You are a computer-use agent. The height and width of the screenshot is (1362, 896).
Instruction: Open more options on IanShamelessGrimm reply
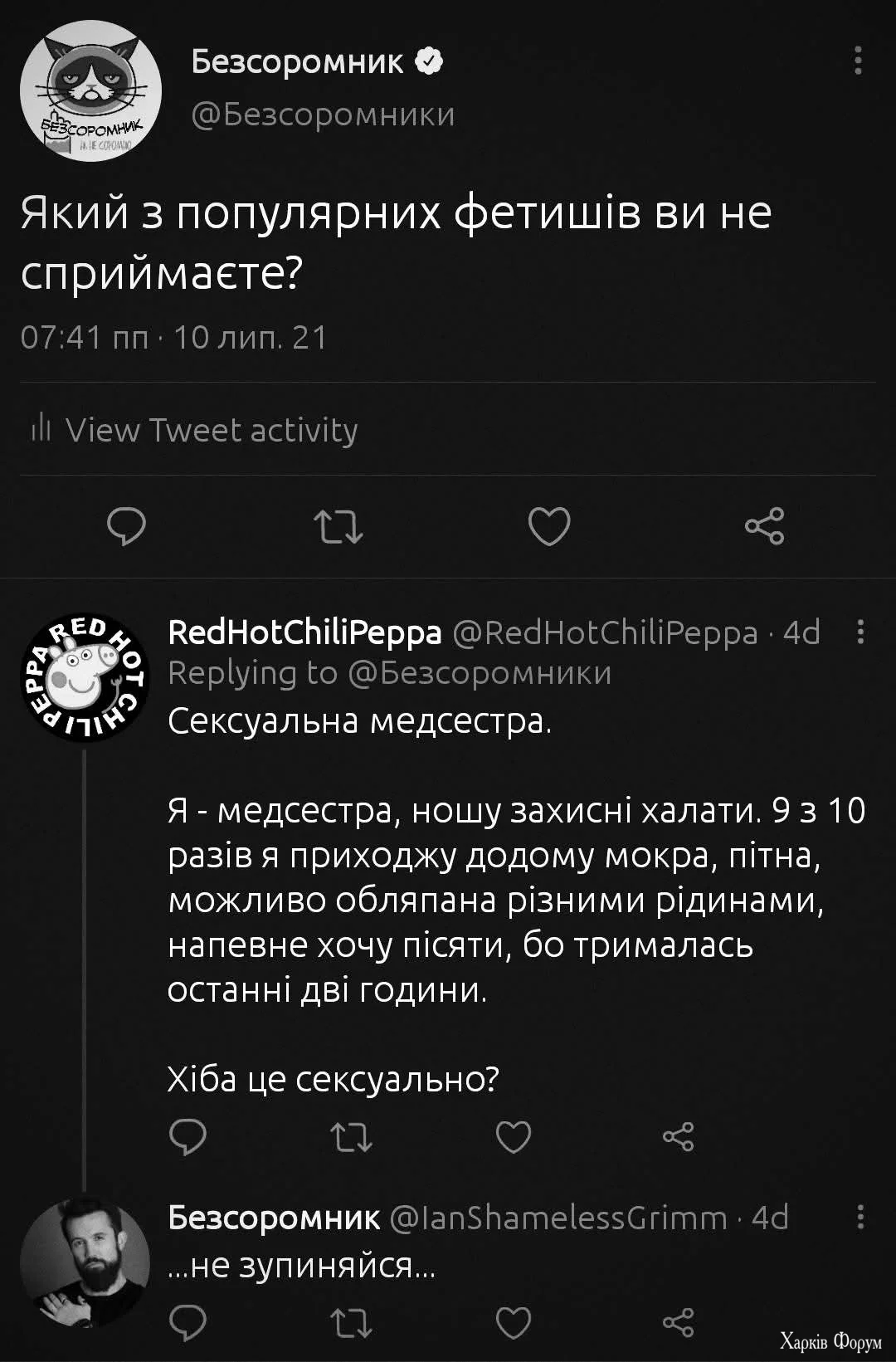pos(860,1218)
